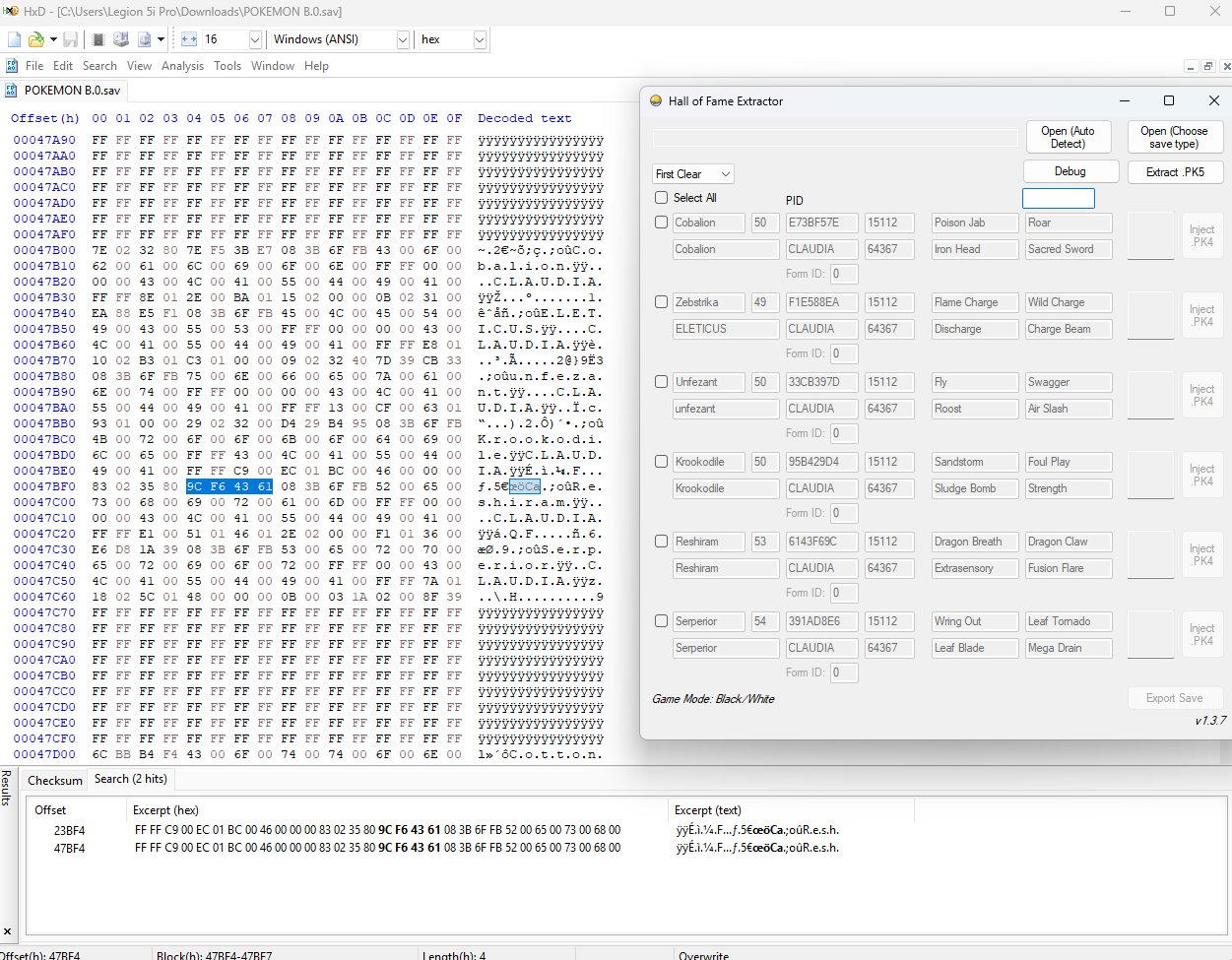The width and height of the screenshot is (1232, 960).
Task: Close the results panel with the X icon
Action: (x=8, y=930)
